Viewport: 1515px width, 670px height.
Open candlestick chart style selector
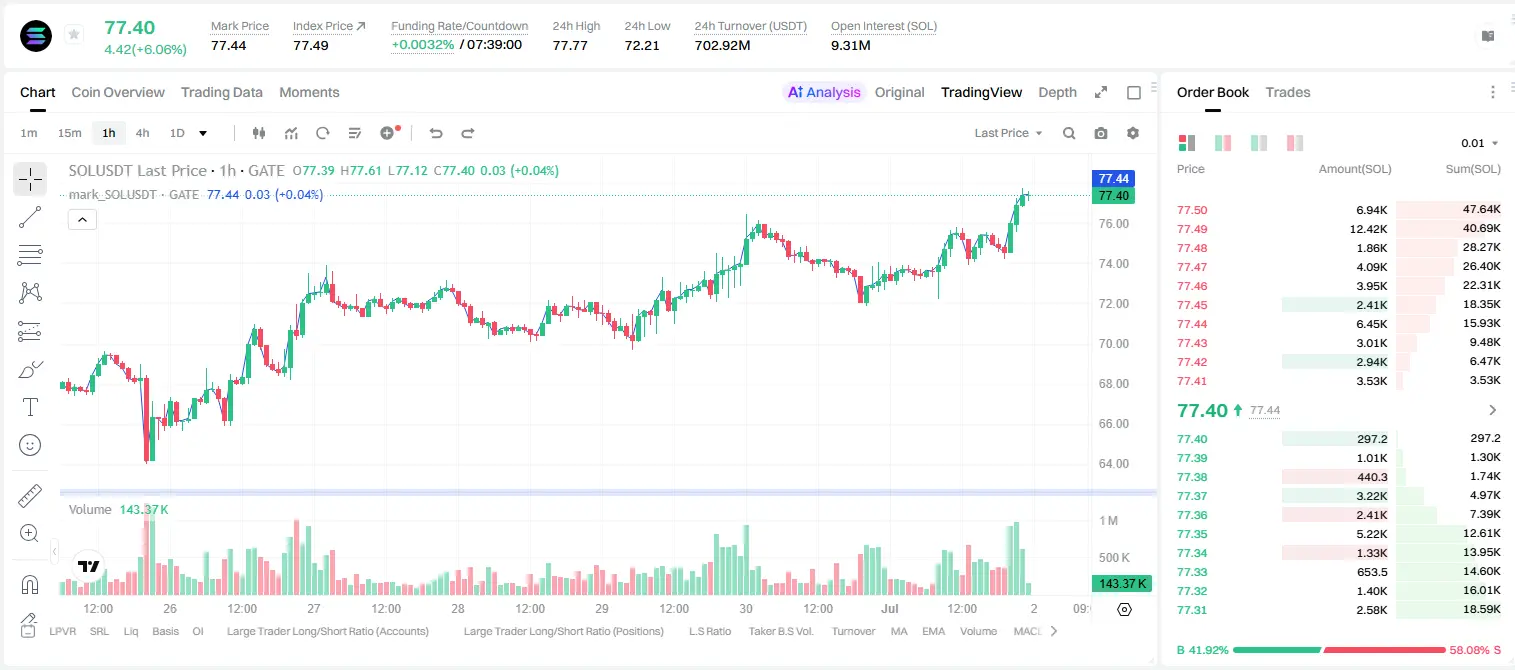pos(259,133)
